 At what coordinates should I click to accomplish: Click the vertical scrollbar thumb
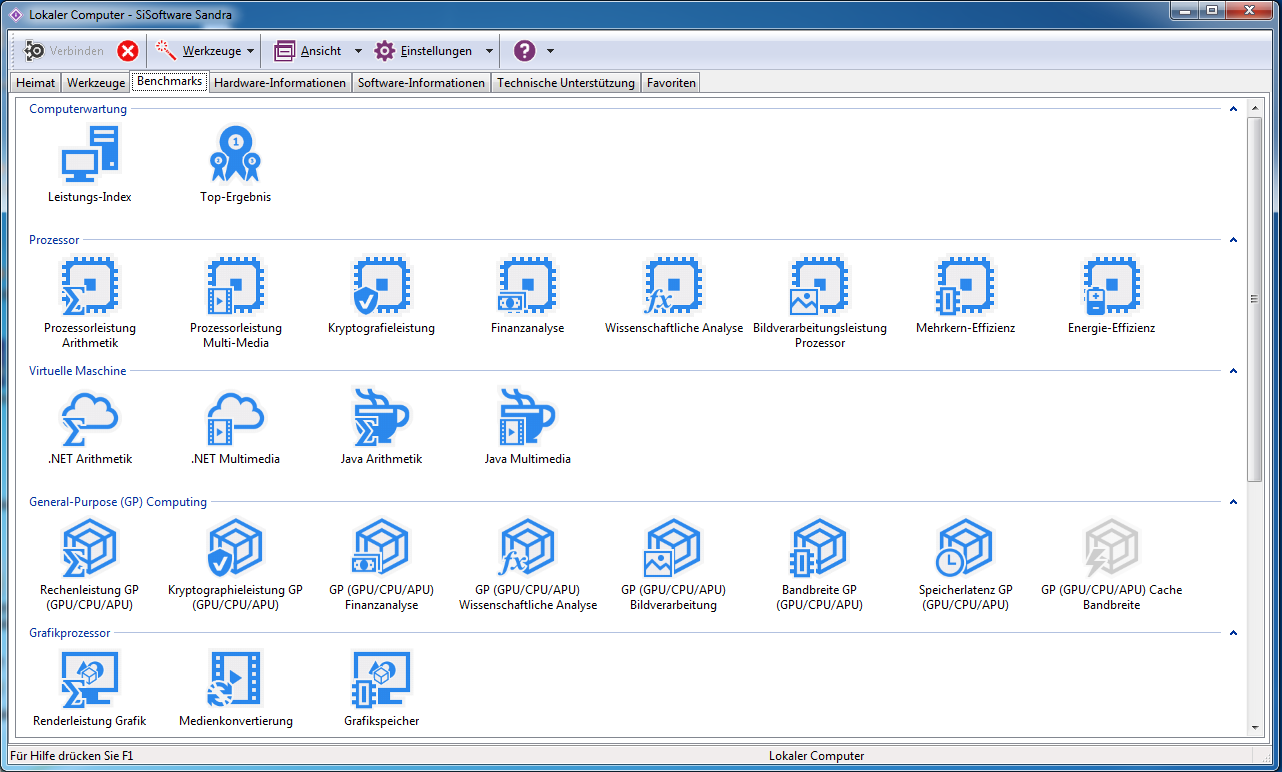(x=1255, y=298)
